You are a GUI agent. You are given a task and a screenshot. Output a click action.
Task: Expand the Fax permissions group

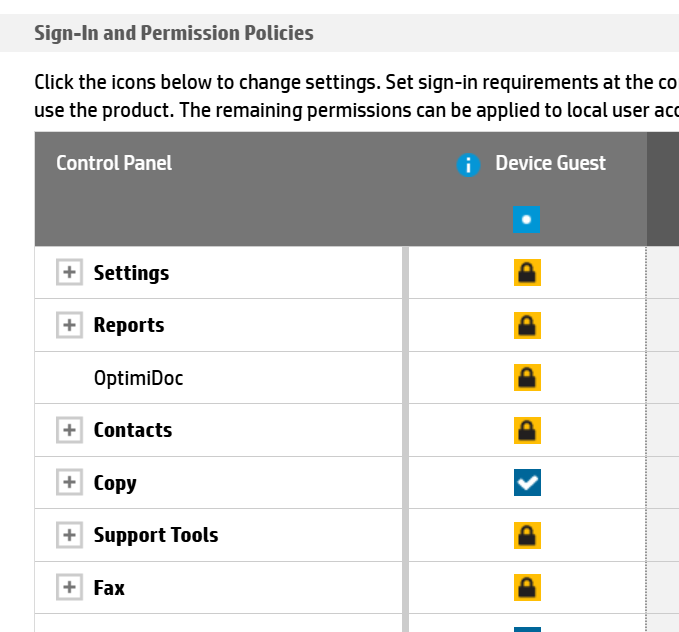point(69,587)
